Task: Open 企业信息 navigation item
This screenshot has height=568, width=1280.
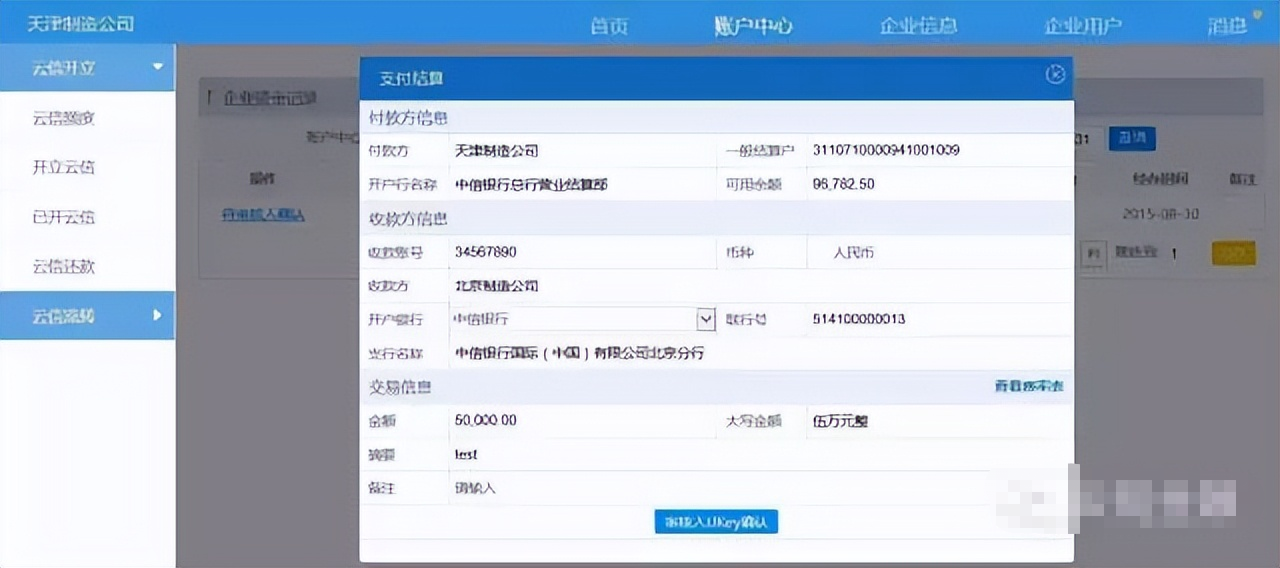Action: [x=918, y=26]
